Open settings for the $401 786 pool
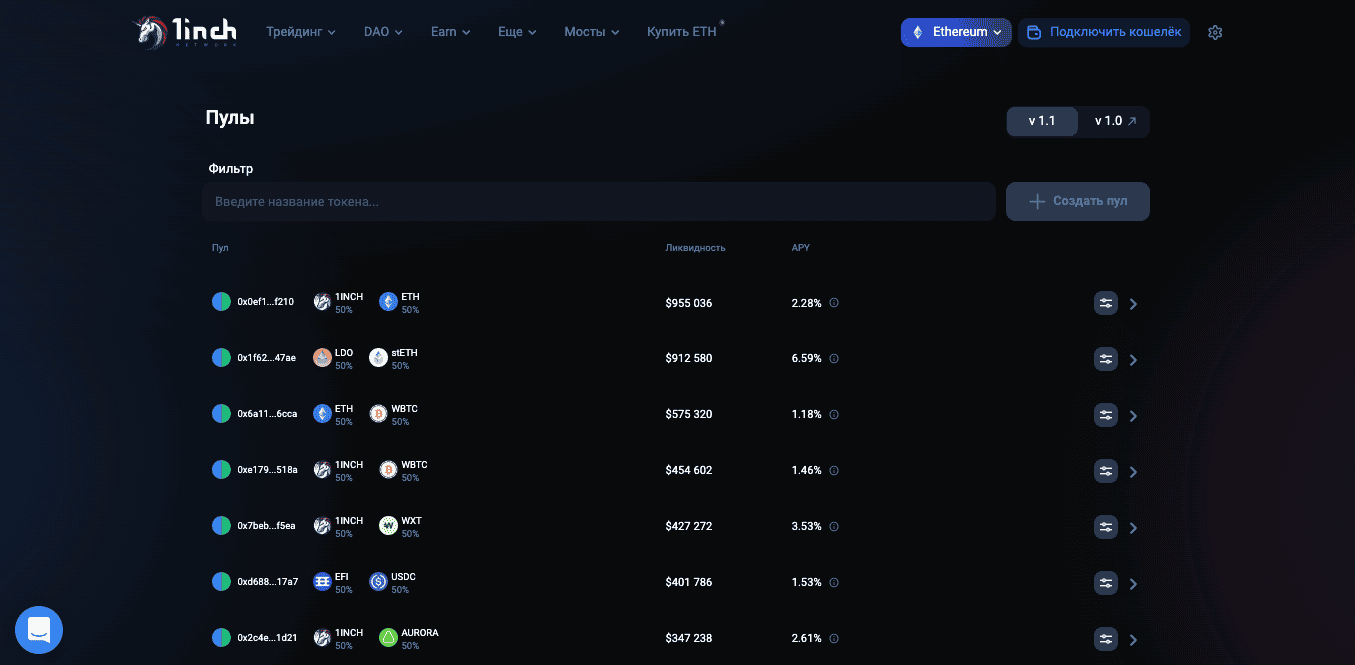The width and height of the screenshot is (1355, 665). click(1105, 583)
